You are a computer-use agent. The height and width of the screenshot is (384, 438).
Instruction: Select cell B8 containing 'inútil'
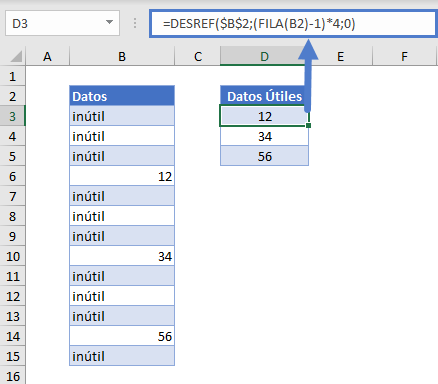point(122,216)
